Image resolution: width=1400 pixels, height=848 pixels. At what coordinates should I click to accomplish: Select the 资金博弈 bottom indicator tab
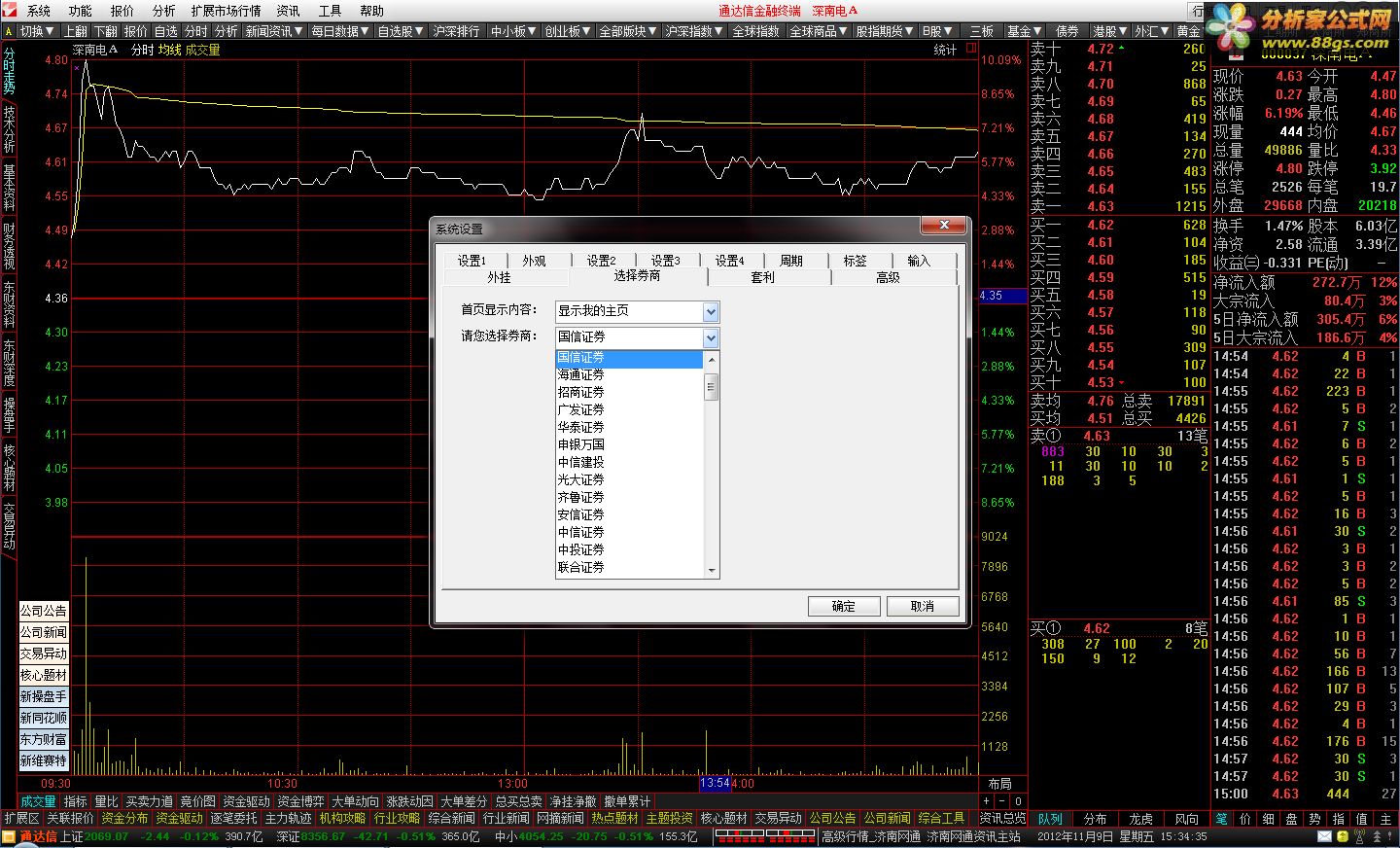(300, 801)
